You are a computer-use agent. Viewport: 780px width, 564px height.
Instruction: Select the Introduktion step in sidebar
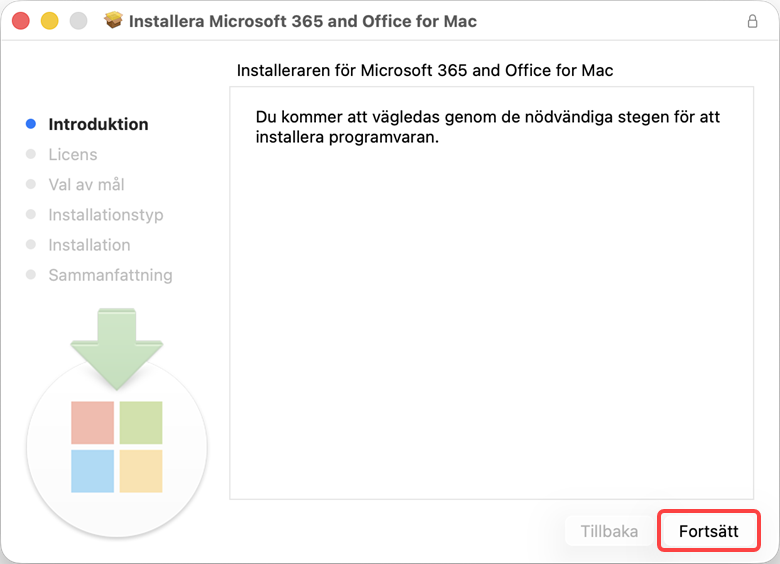point(98,124)
